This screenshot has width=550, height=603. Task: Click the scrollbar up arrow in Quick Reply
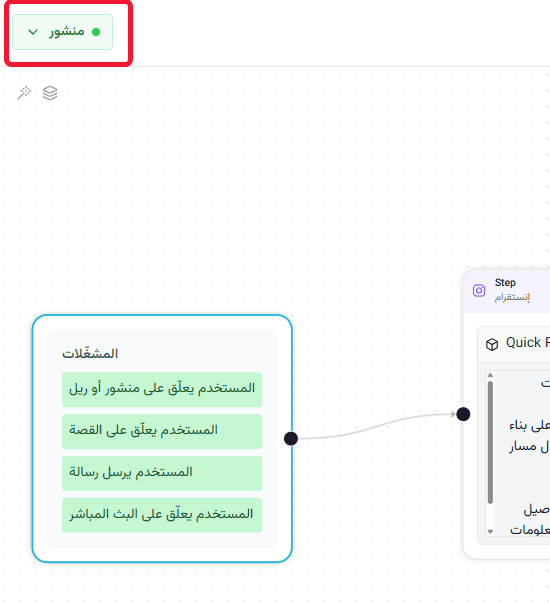pyautogui.click(x=490, y=375)
